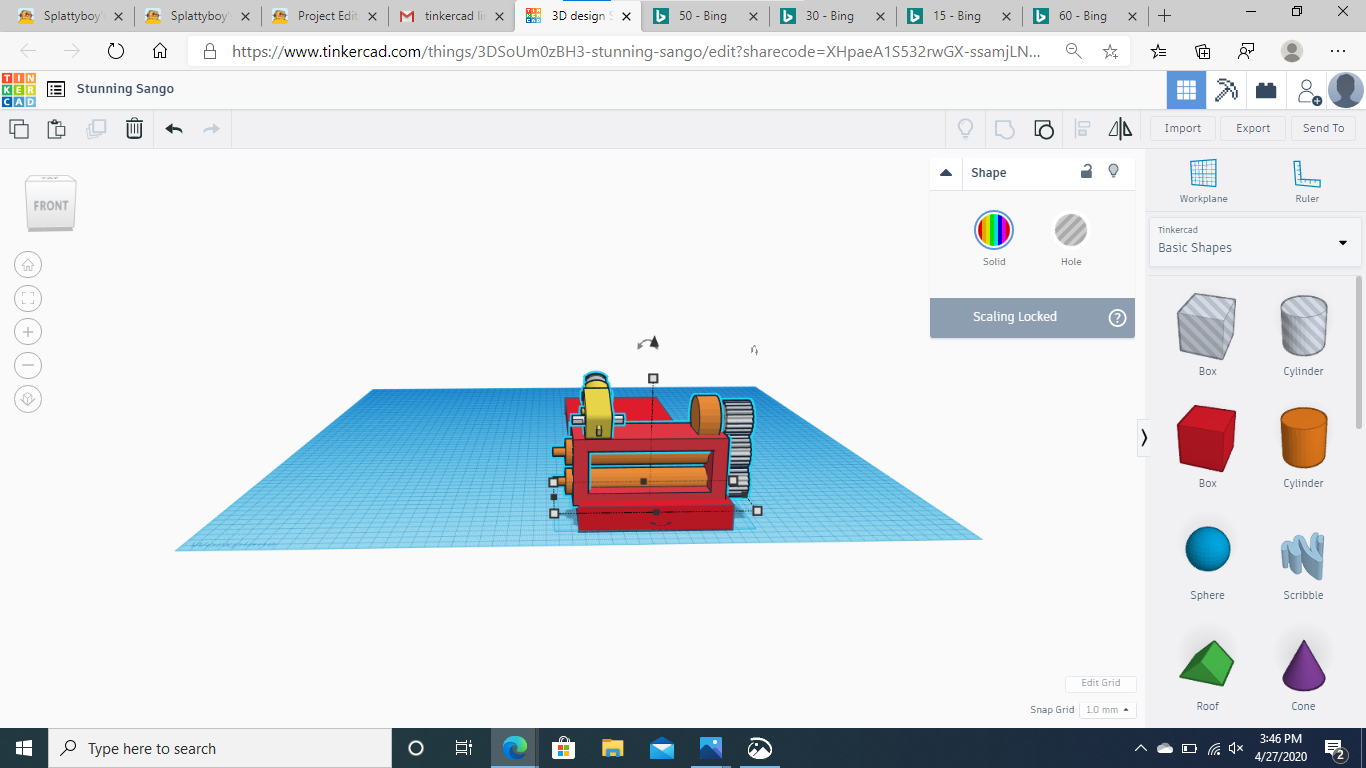Collapse the shapes sidebar with the chevron
Viewport: 1366px width, 768px height.
point(1144,438)
